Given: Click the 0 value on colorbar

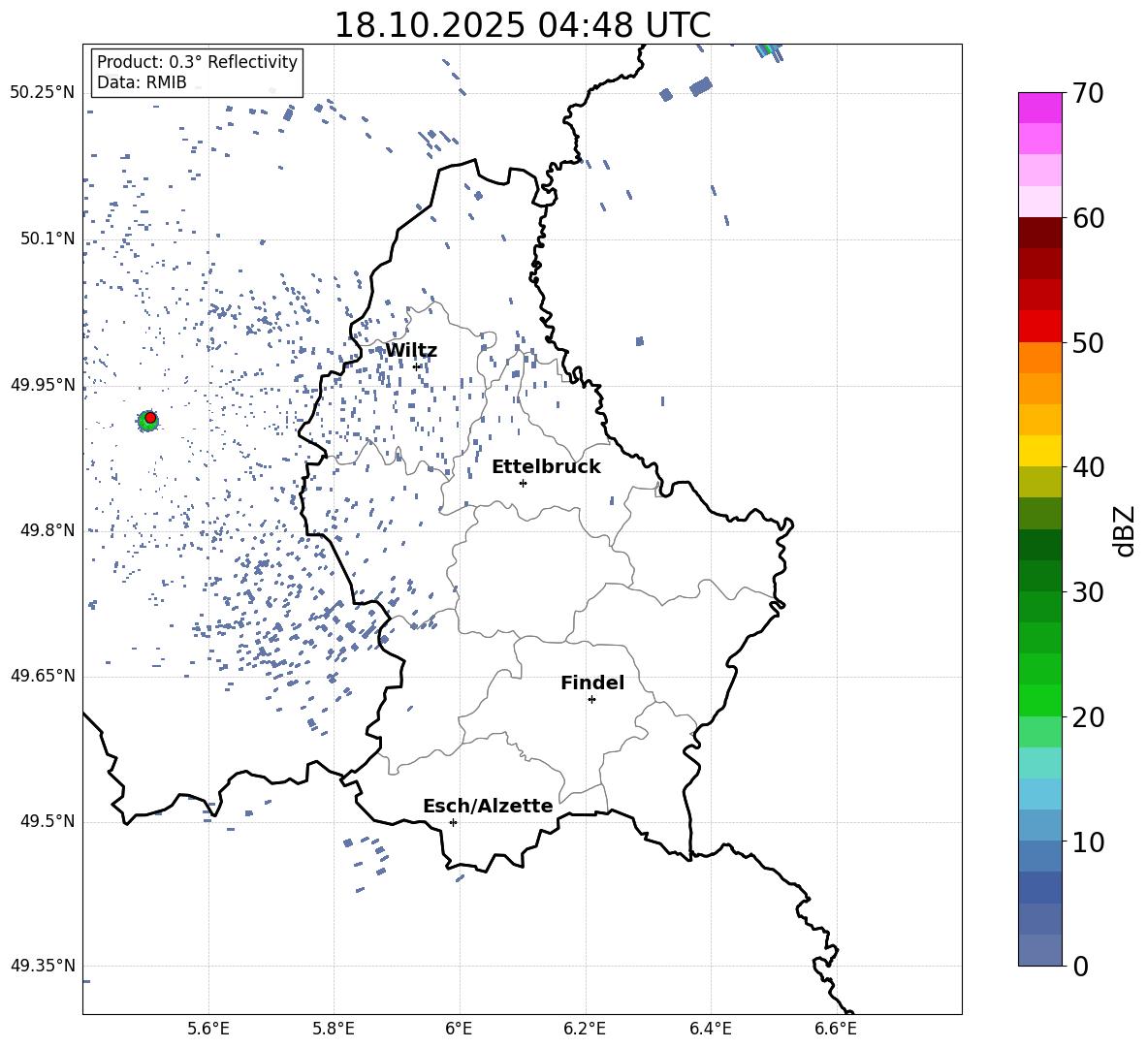Looking at the screenshot, I should 1081,966.
